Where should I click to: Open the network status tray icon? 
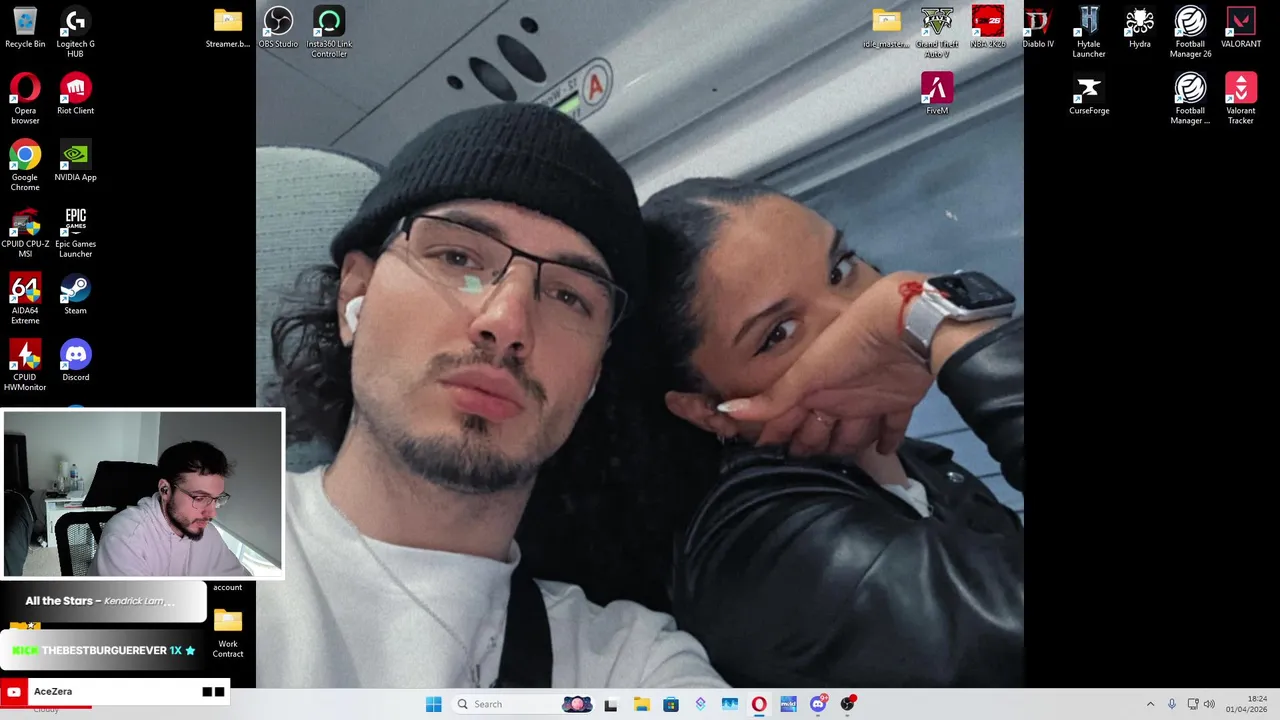click(1192, 704)
